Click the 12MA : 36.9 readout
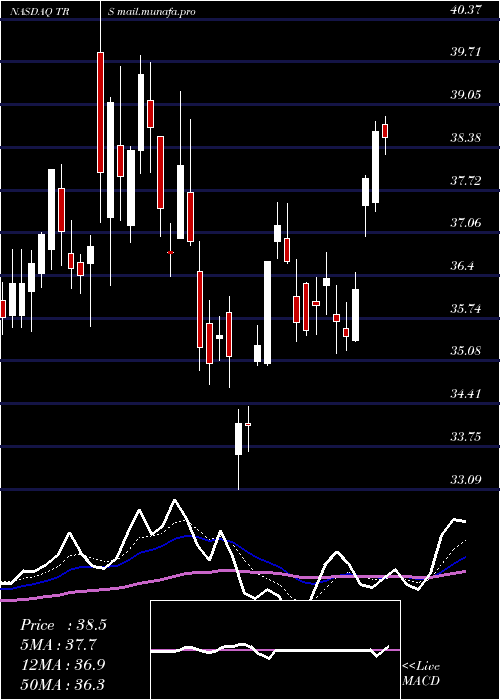 (x=63, y=665)
